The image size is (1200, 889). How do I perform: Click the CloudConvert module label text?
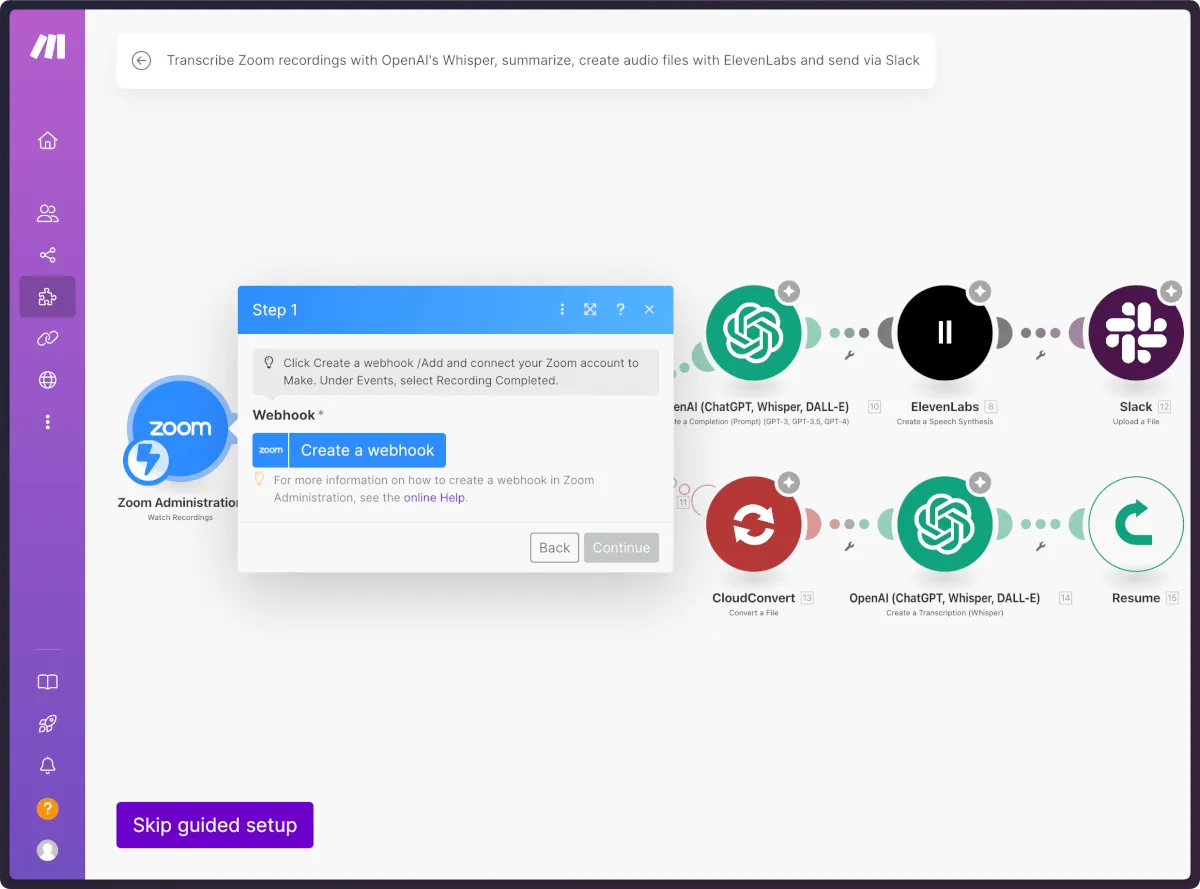(x=754, y=598)
